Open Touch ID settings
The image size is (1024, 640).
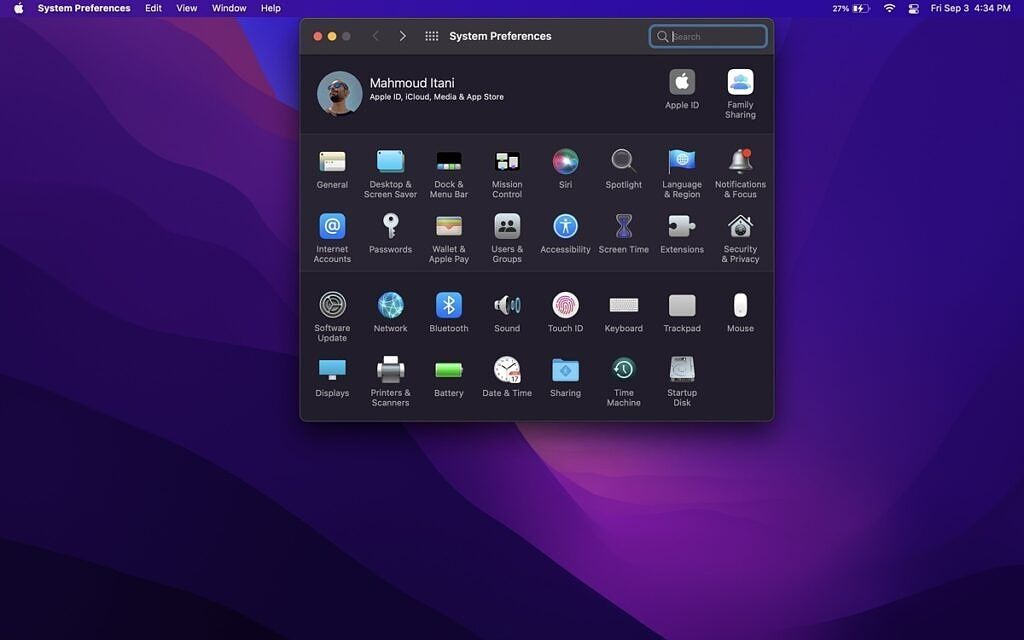(x=565, y=305)
